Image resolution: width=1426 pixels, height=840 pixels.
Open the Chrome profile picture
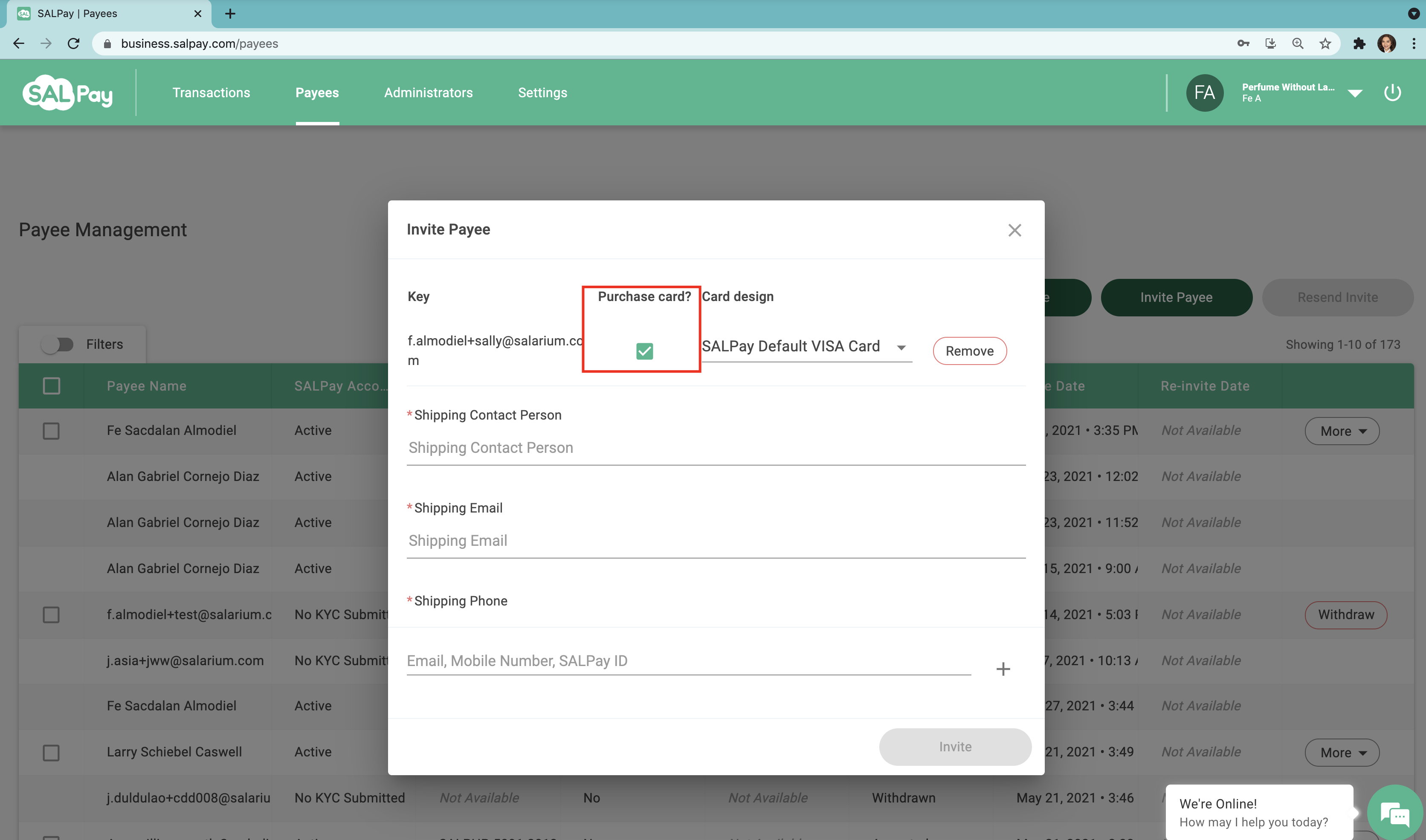click(1386, 43)
